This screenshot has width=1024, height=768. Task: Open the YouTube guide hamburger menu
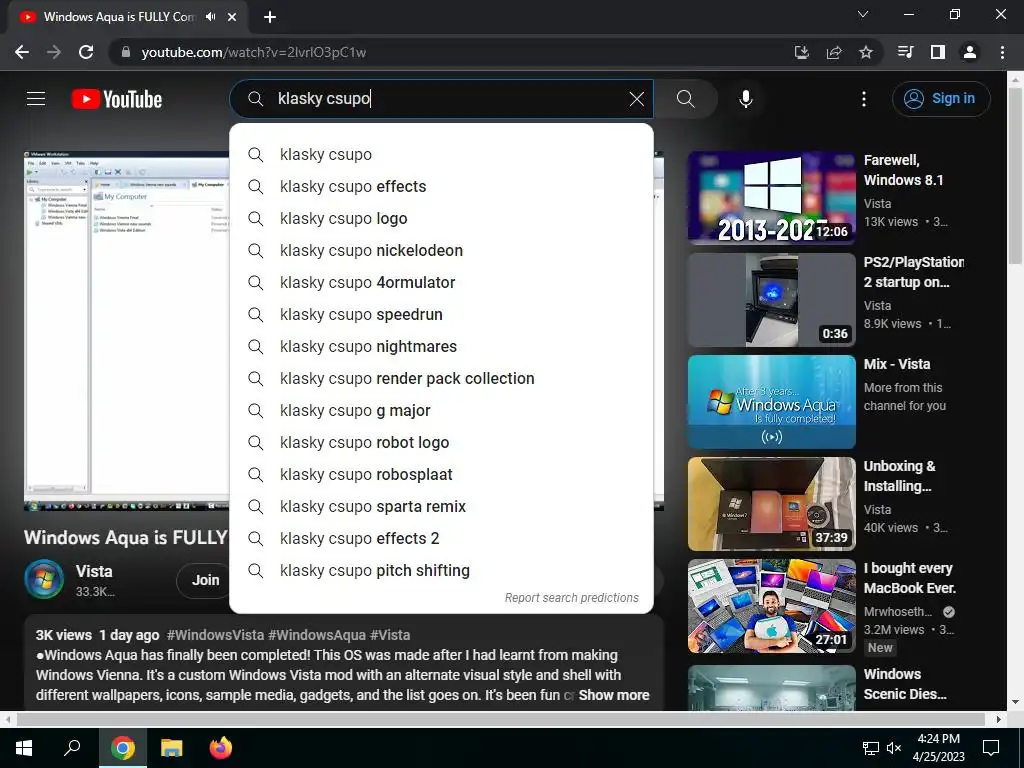(36, 99)
